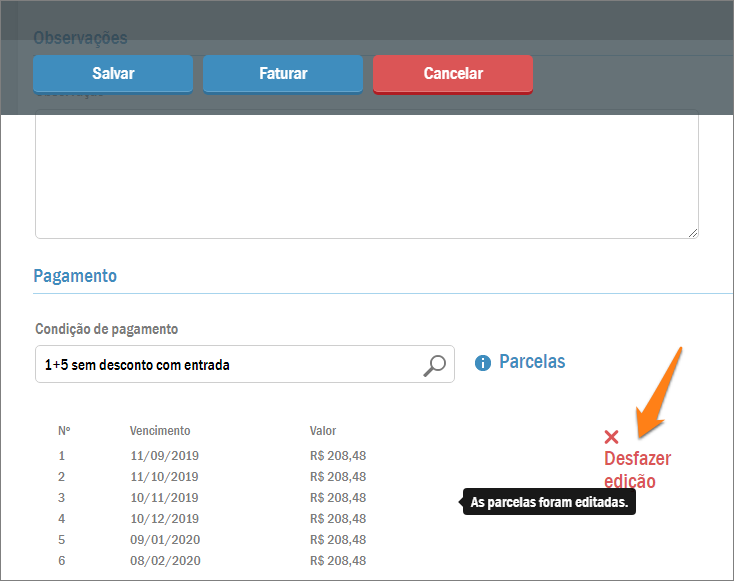The image size is (734, 581).
Task: Open search with the magnifier icon
Action: point(434,365)
